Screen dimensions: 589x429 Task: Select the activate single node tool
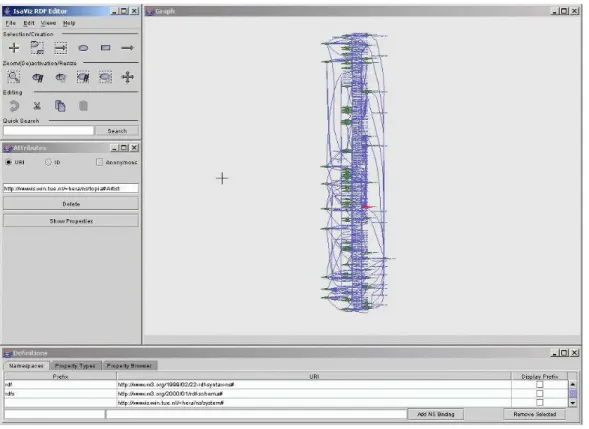60,77
